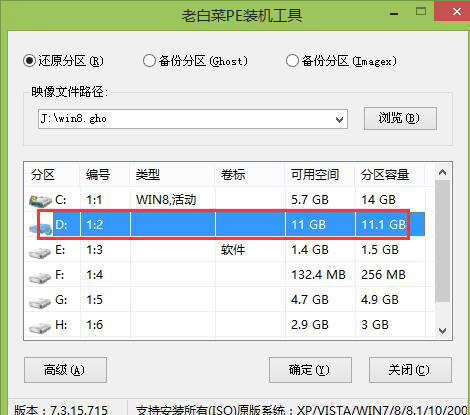The height and width of the screenshot is (415, 470).
Task: Sort by the 分区 column header
Action: 52,175
